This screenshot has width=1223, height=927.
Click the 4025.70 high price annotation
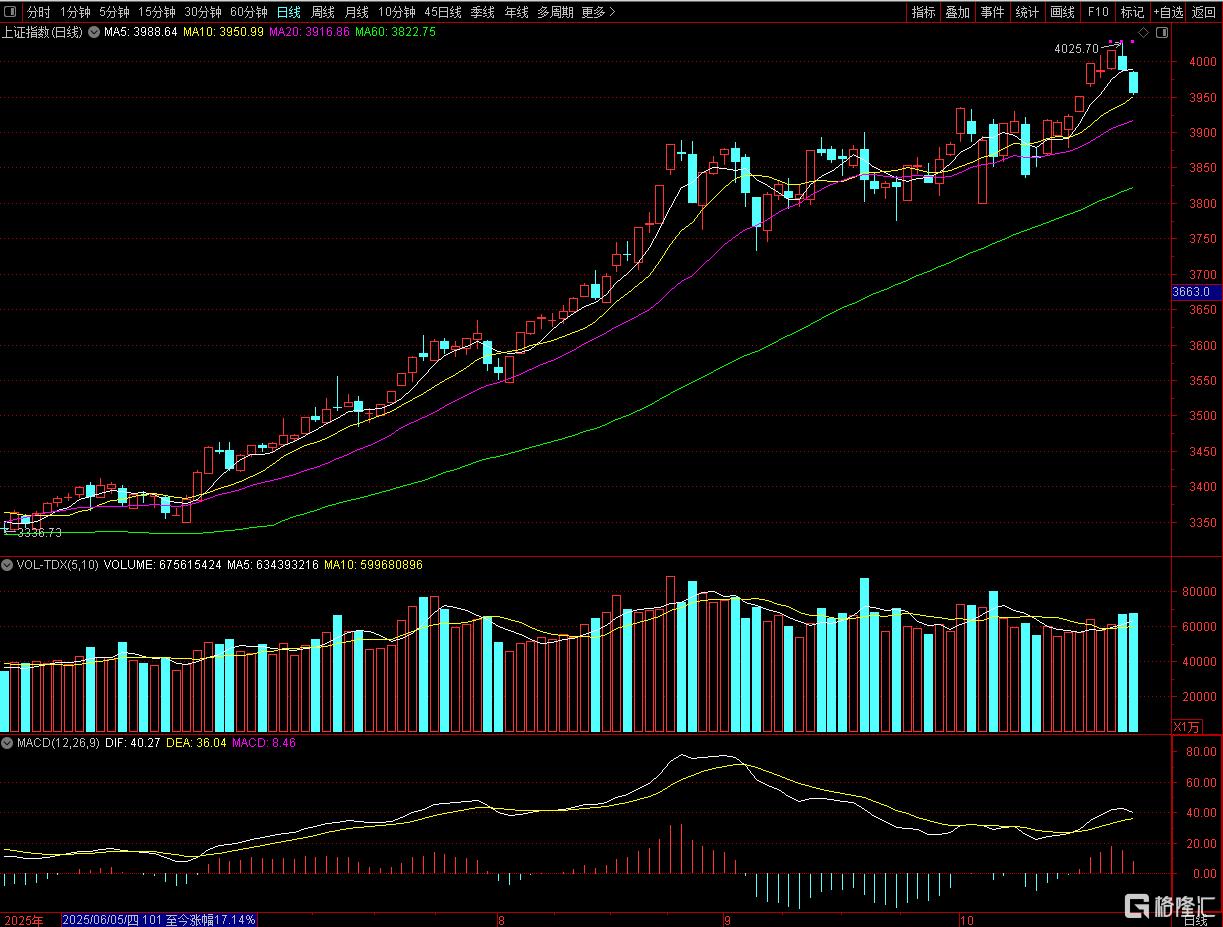click(x=1076, y=48)
